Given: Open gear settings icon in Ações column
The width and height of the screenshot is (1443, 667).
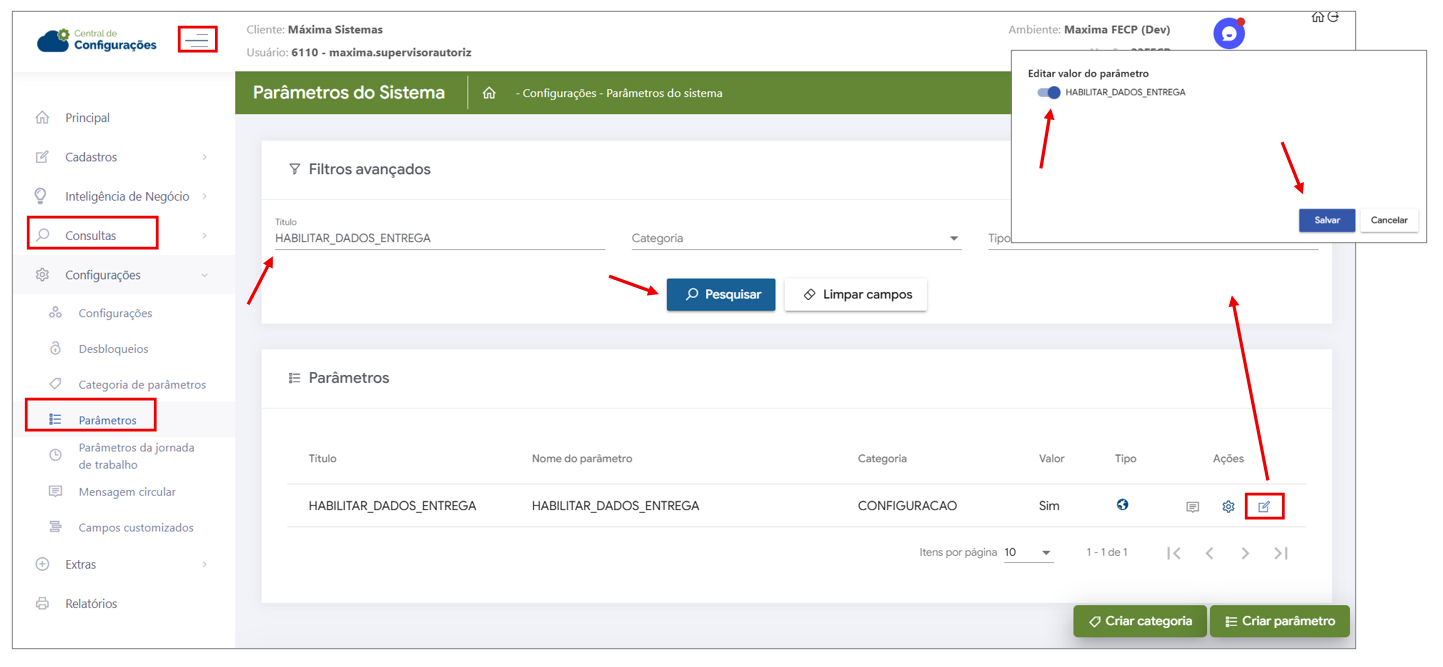Looking at the screenshot, I should pyautogui.click(x=1228, y=507).
